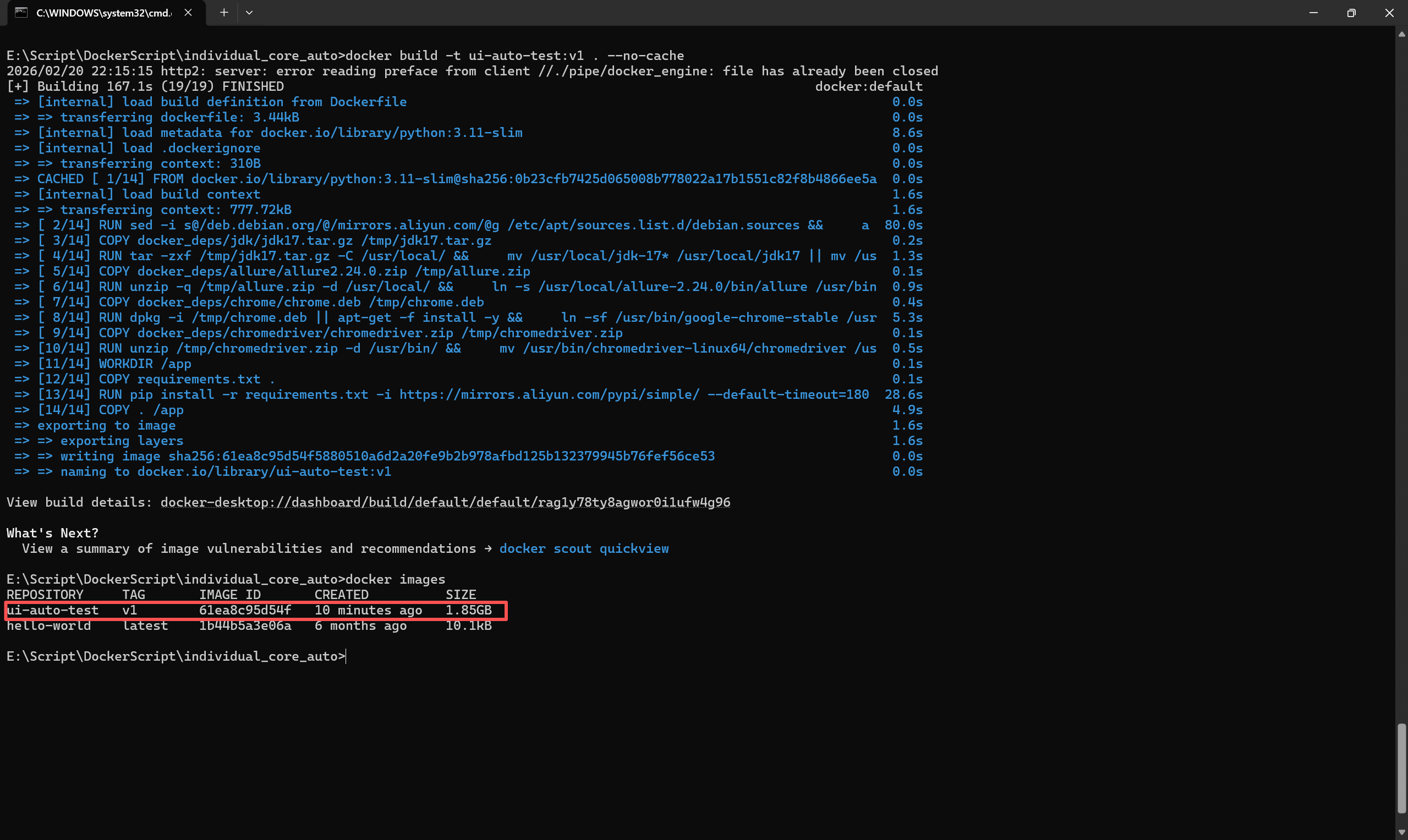Minimize the terminal window
This screenshot has height=840, width=1408.
pyautogui.click(x=1313, y=13)
